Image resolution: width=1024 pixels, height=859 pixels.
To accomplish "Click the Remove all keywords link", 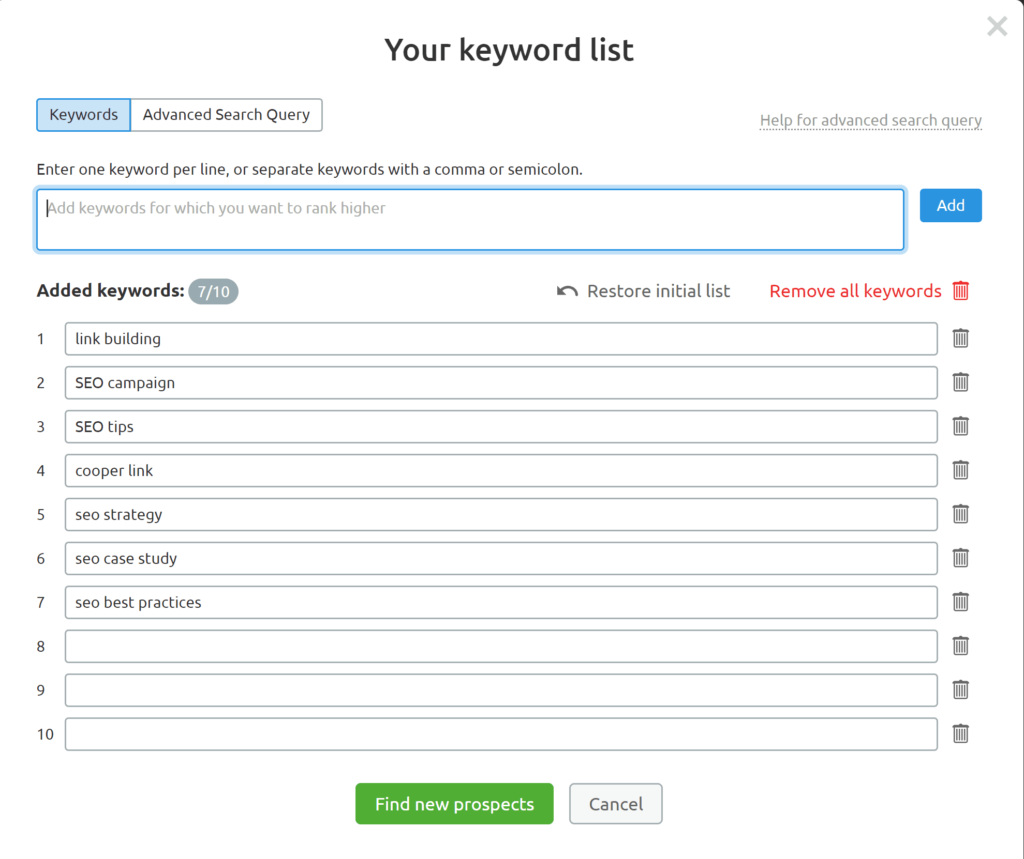I will (855, 291).
